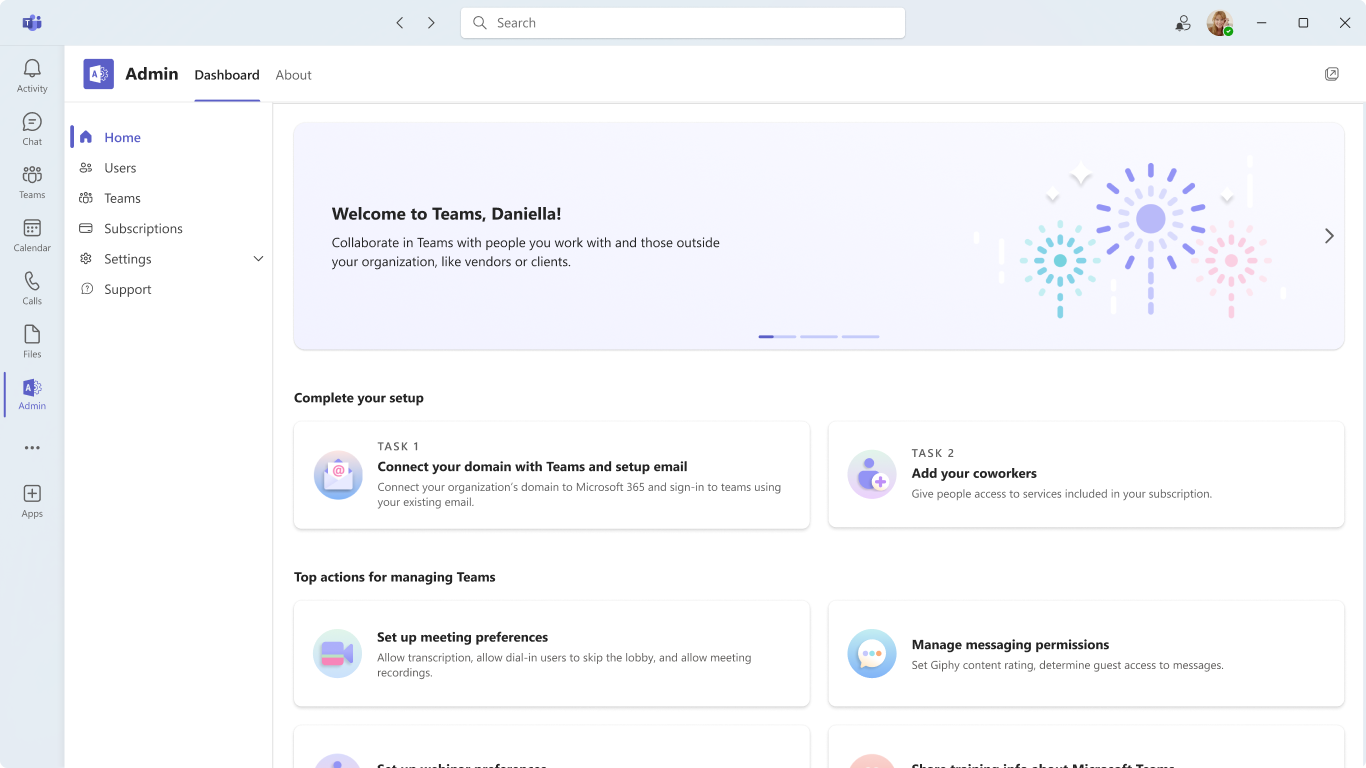Click the Support help icon in the sidebar
Screen dimensions: 1366x768
[86, 289]
